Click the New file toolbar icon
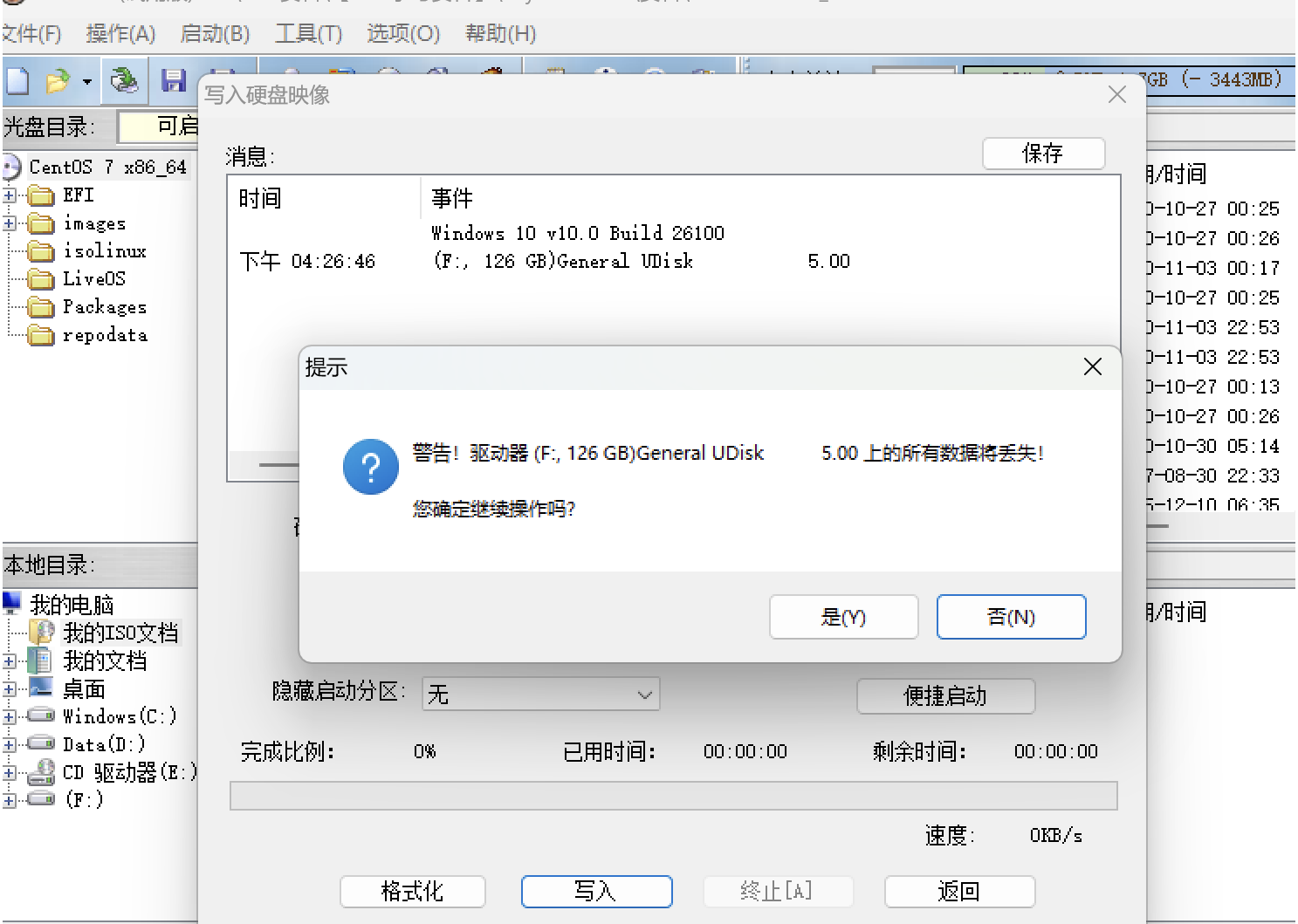1298x924 pixels. [x=17, y=81]
